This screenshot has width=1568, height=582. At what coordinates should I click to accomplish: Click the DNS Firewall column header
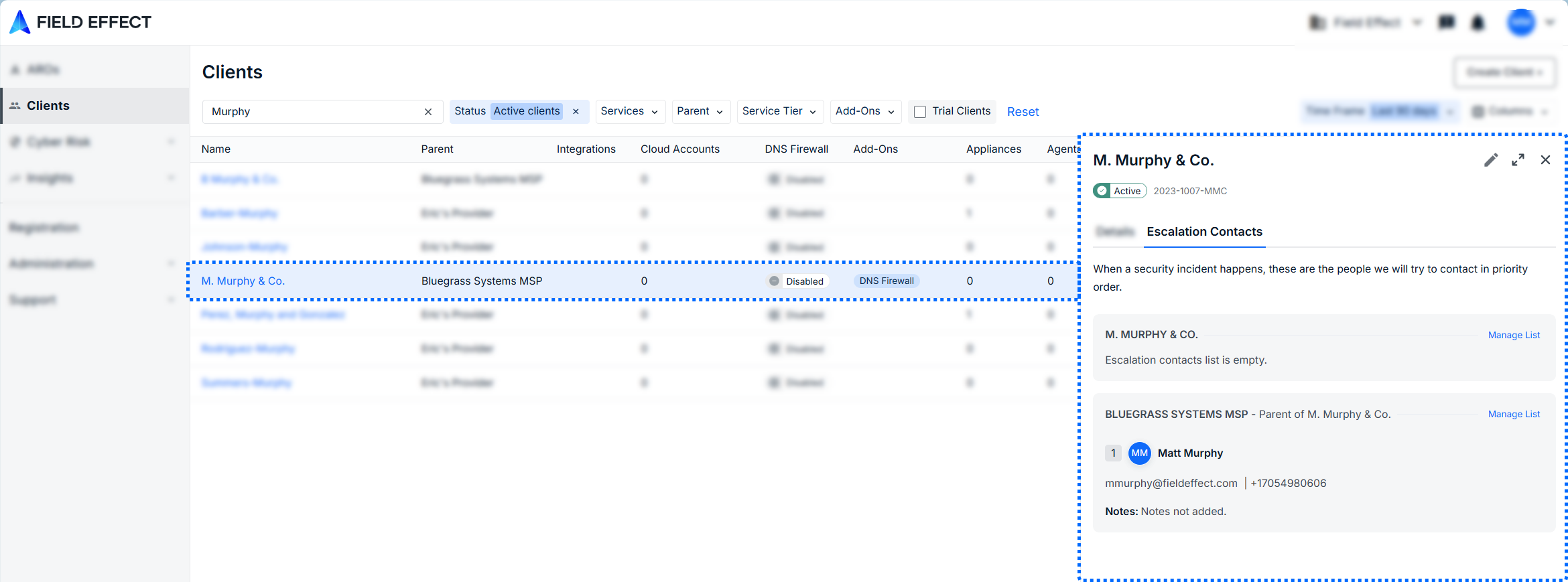796,149
